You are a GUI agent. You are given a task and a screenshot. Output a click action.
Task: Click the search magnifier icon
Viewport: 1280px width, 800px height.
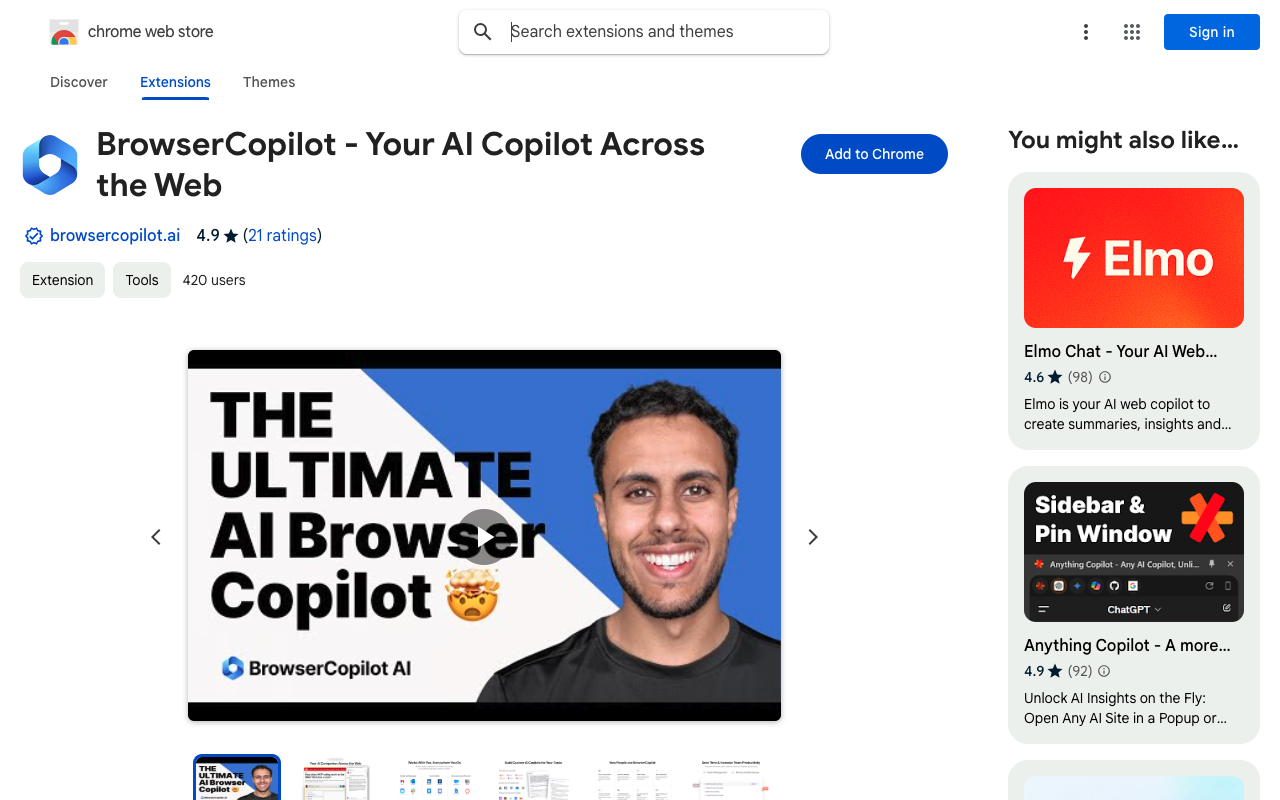click(x=483, y=32)
